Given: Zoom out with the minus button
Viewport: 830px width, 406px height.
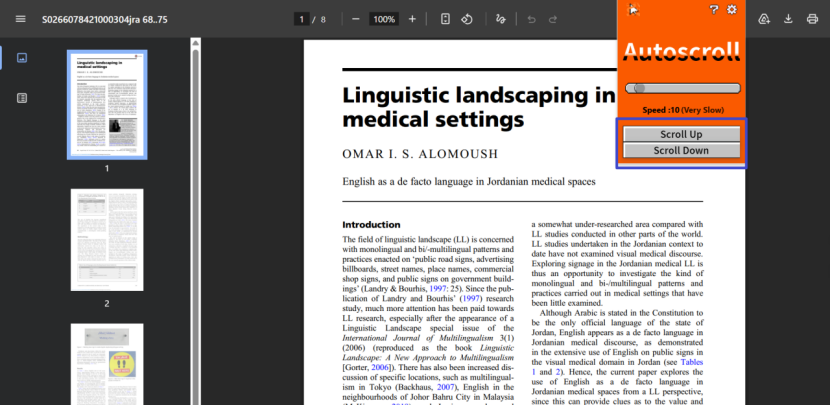Looking at the screenshot, I should pyautogui.click(x=356, y=20).
